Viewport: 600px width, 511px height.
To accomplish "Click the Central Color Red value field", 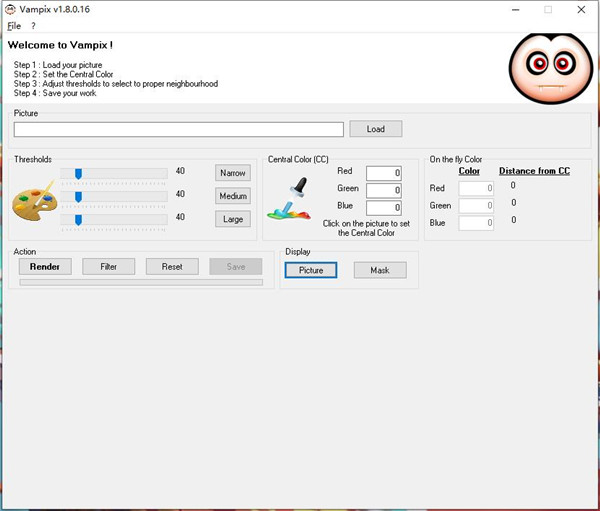I will [383, 173].
